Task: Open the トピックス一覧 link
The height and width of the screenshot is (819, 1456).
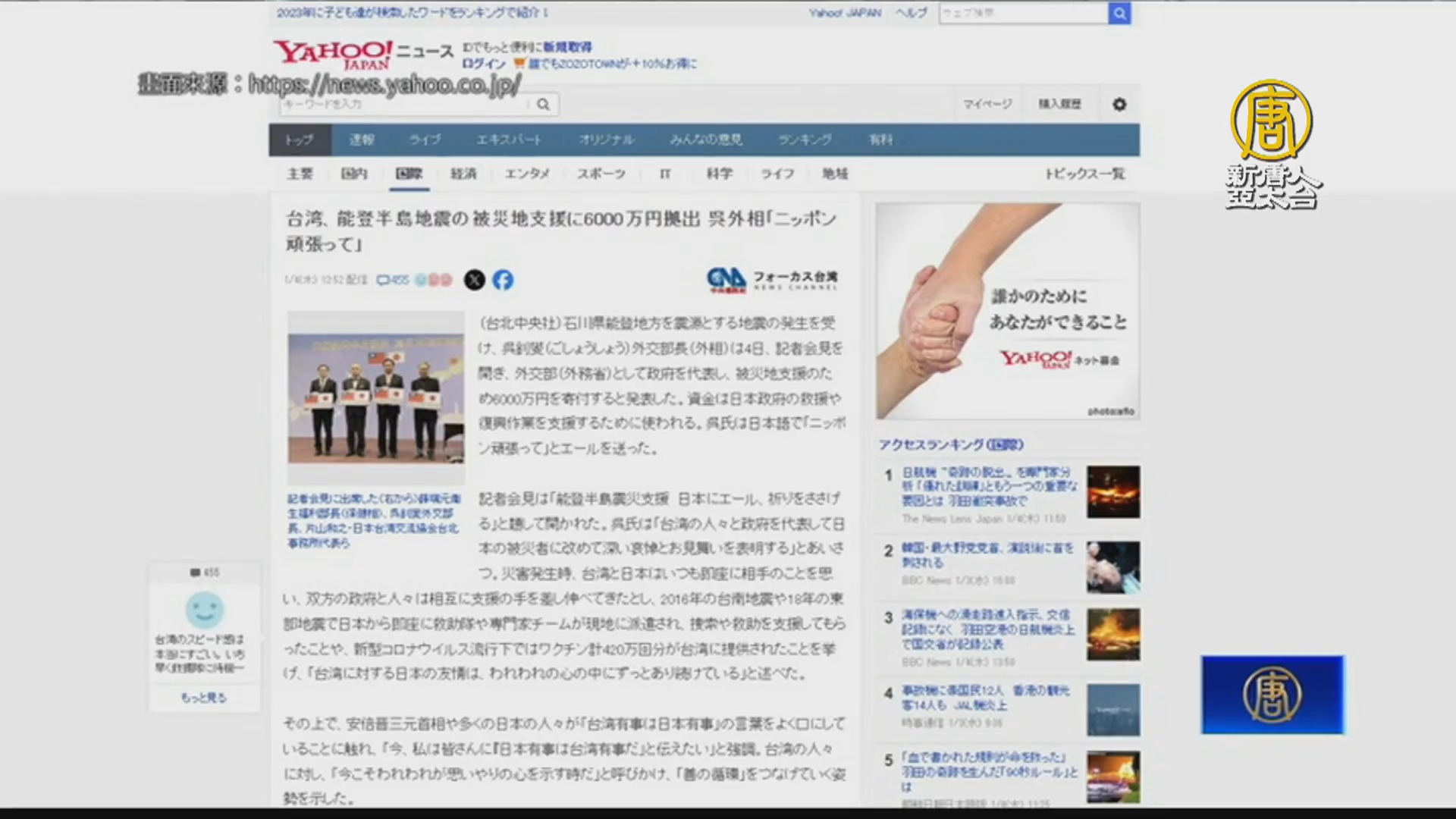Action: click(1084, 174)
